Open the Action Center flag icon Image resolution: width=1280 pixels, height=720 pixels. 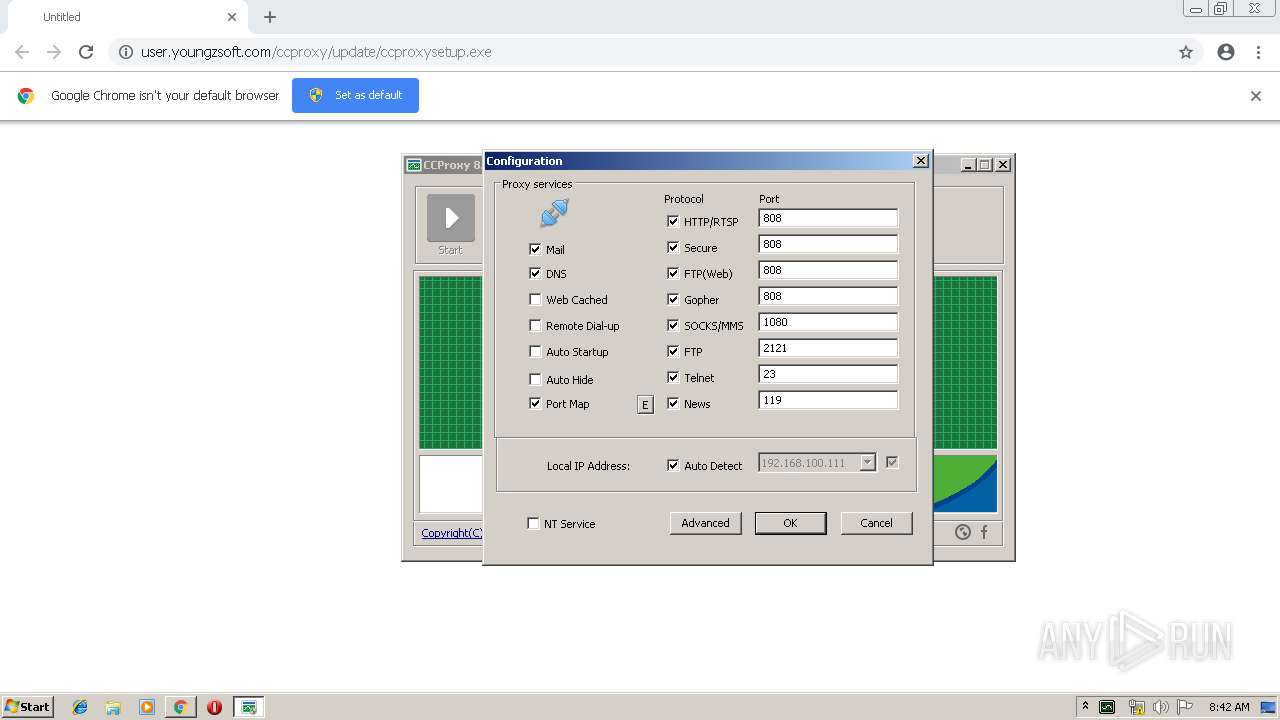(1185, 707)
